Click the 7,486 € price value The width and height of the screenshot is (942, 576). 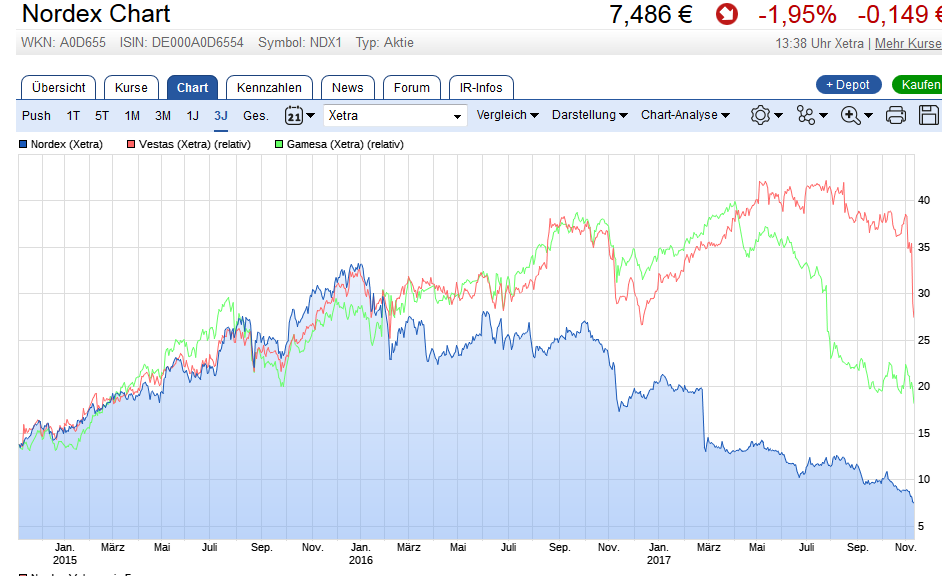(651, 14)
